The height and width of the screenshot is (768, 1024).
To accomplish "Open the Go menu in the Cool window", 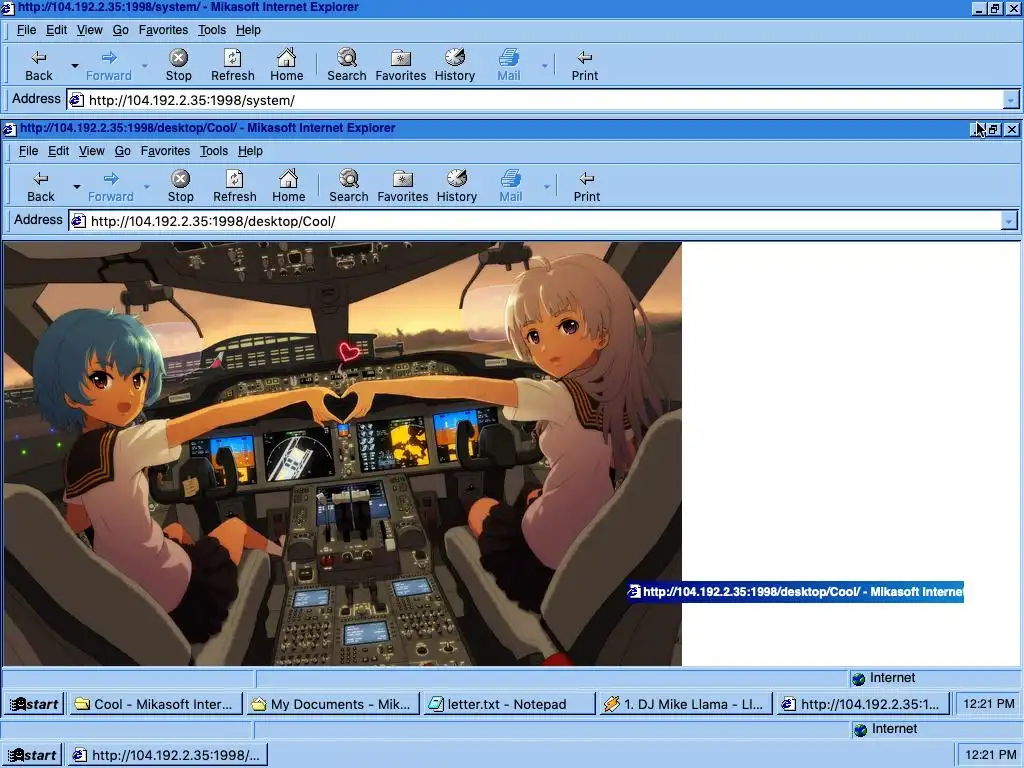I will 123,151.
